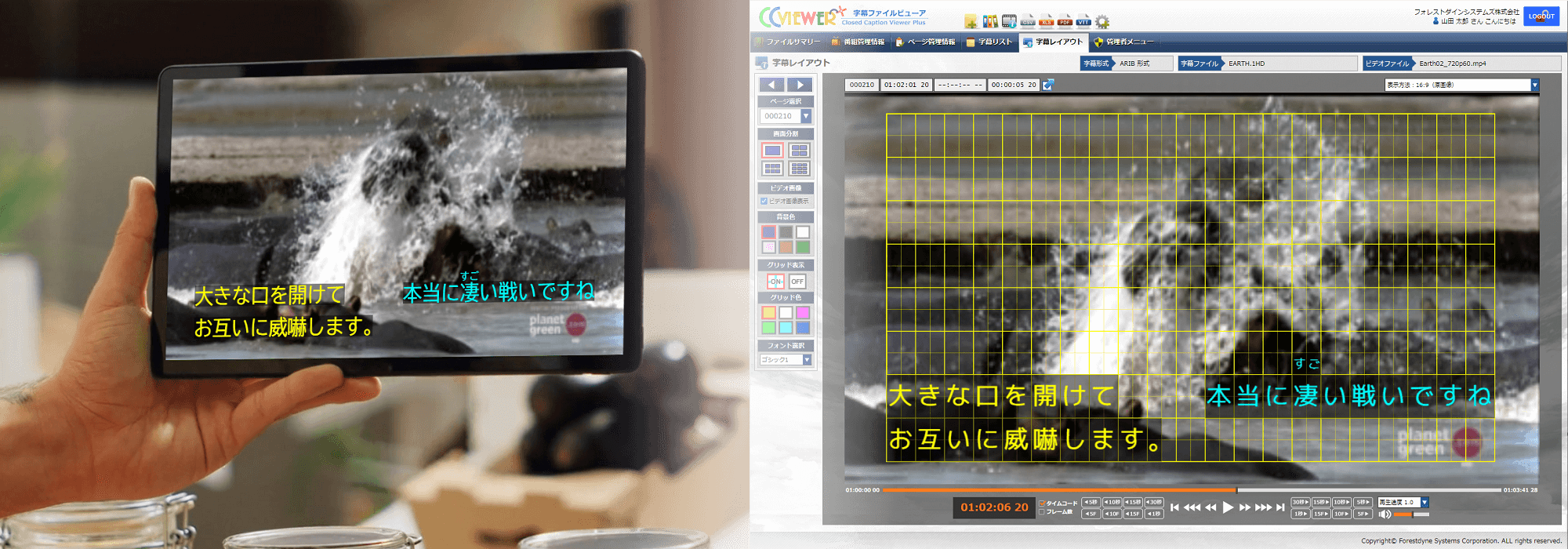Pick cyan grid color swatch

[786, 328]
